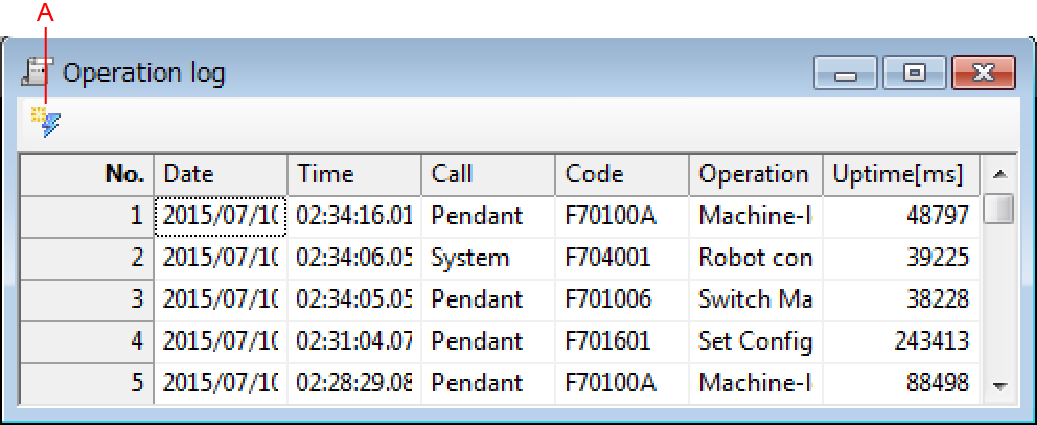Select the System call cell in row 2
The image size is (1037, 425).
point(488,257)
